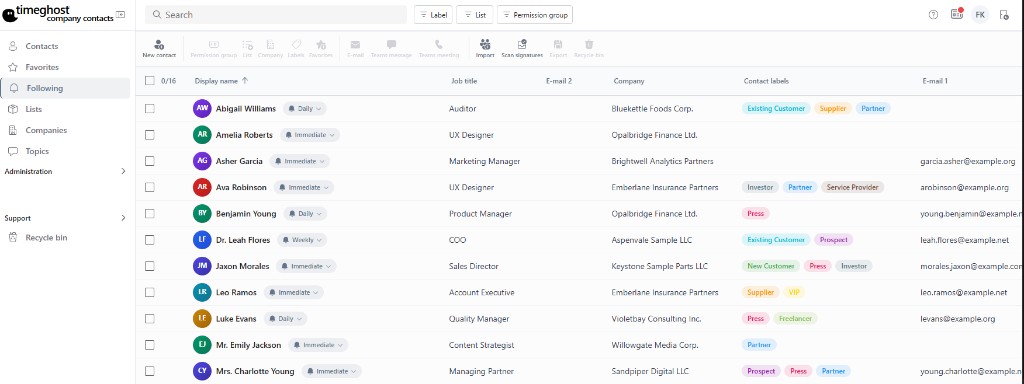Viewport: 1024px width, 384px height.
Task: Click Dr. Leah Flores' LF avatar
Action: [202, 240]
